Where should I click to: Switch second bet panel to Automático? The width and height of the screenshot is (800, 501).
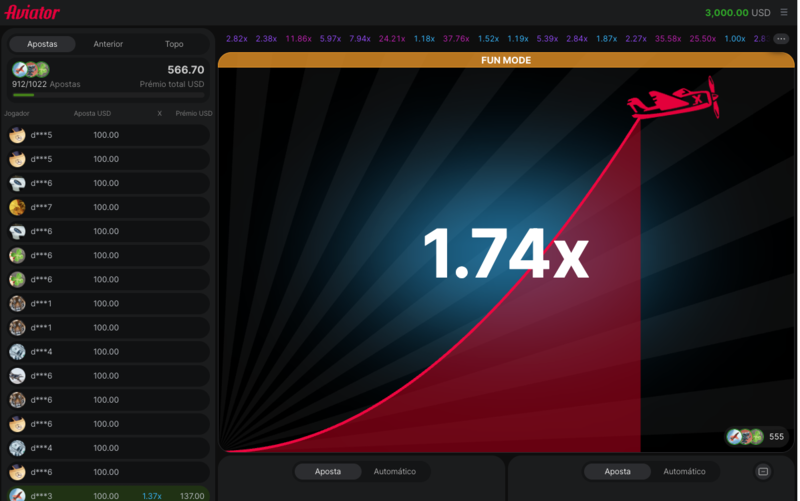[684, 471]
